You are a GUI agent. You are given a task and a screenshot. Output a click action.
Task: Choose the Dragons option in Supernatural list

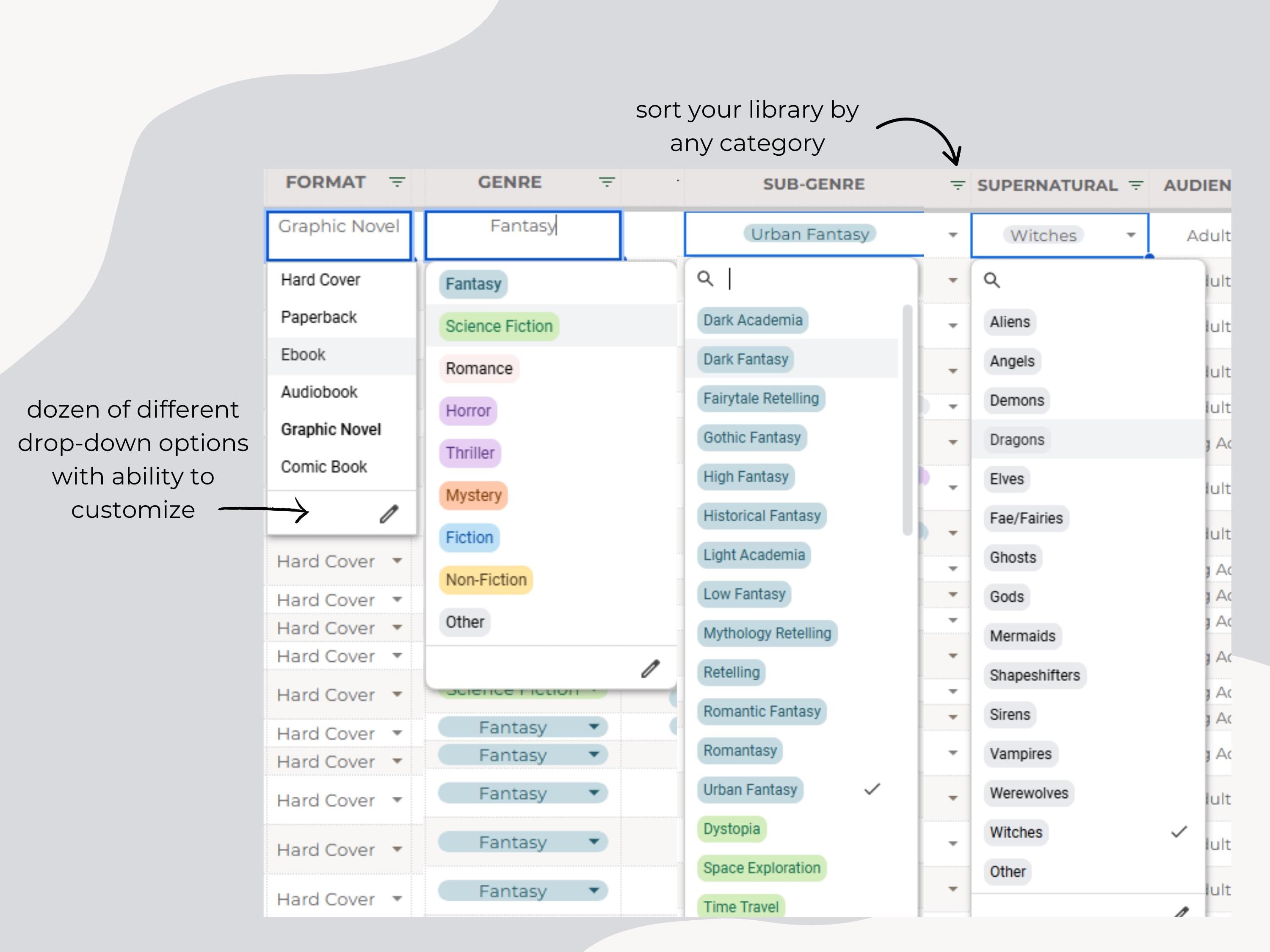pos(1017,440)
